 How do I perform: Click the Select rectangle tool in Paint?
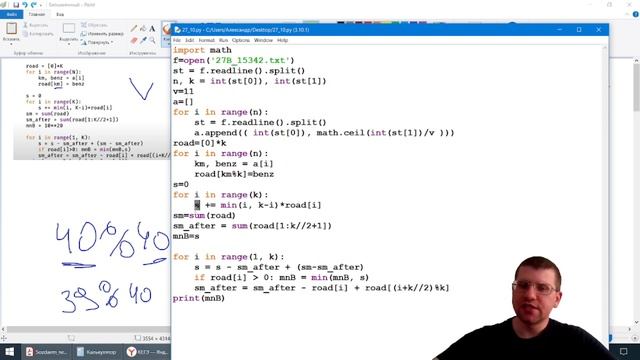(x=69, y=28)
